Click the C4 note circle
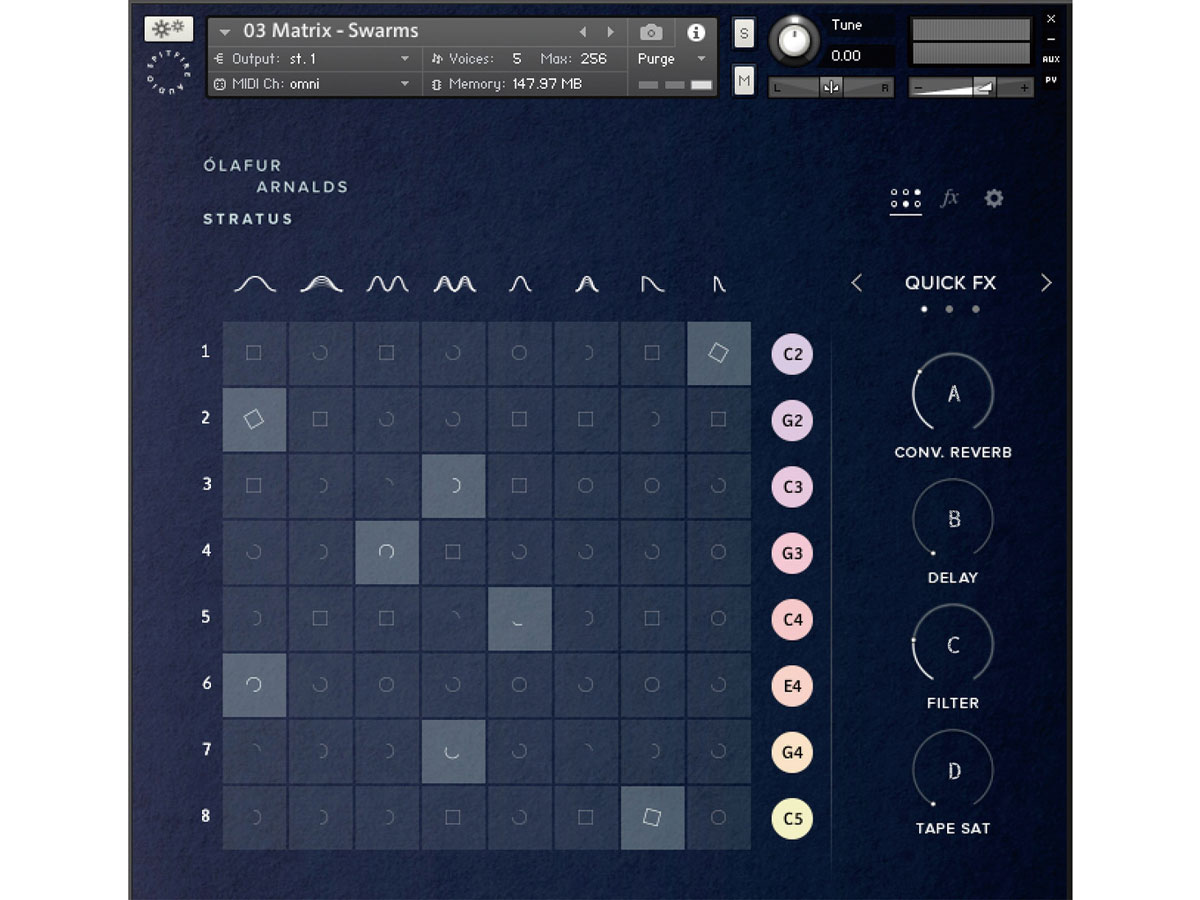Image resolution: width=1200 pixels, height=900 pixels. point(792,619)
